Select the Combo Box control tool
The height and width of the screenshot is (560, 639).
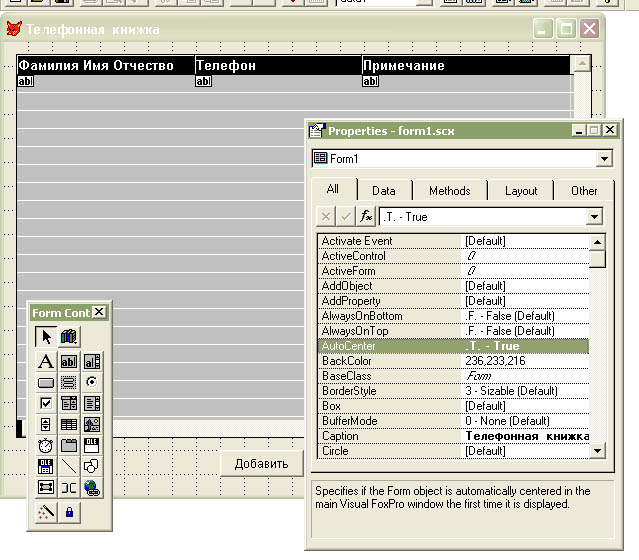(x=68, y=403)
